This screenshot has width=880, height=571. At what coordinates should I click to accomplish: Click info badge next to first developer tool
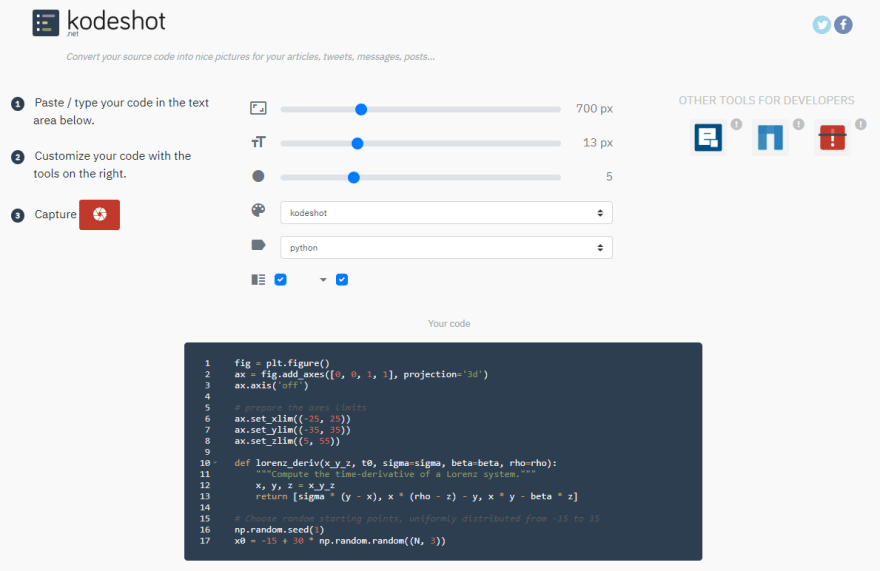pos(736,124)
